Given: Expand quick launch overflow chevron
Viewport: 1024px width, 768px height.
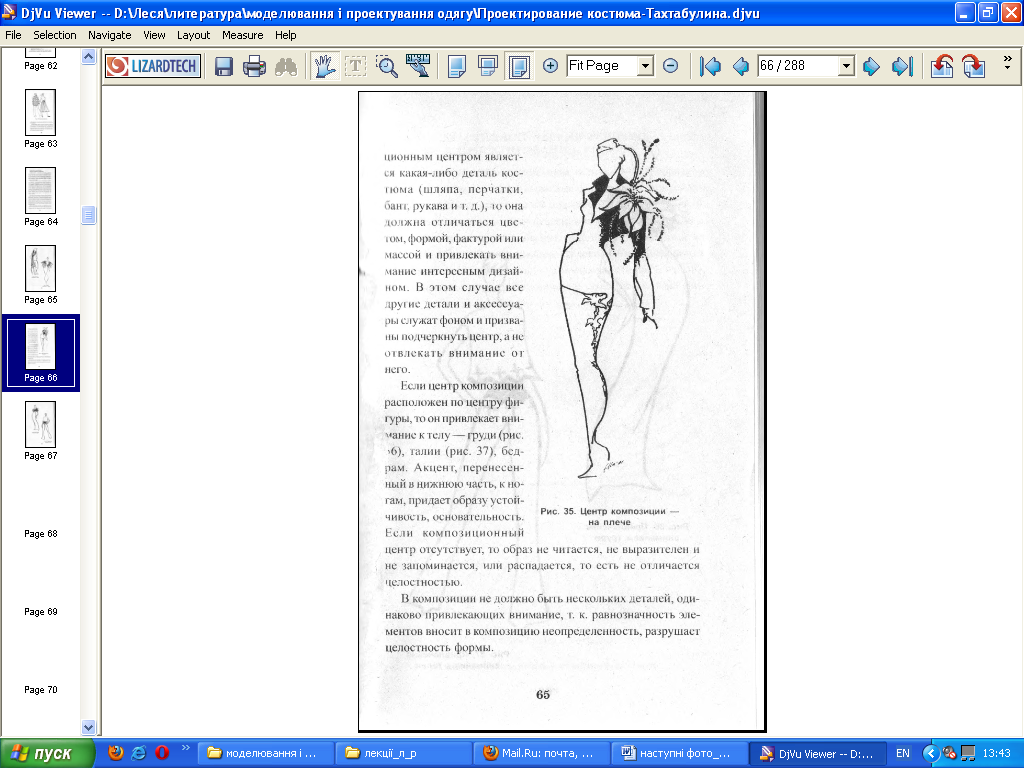Looking at the screenshot, I should tap(185, 748).
